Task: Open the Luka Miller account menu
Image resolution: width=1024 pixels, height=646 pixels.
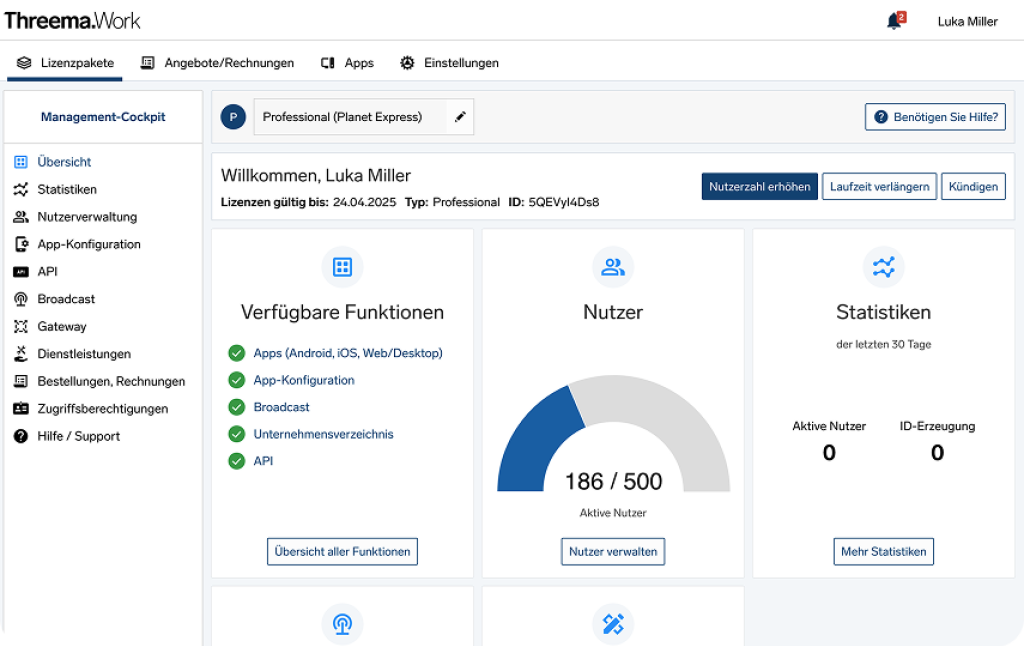Action: coord(967,22)
